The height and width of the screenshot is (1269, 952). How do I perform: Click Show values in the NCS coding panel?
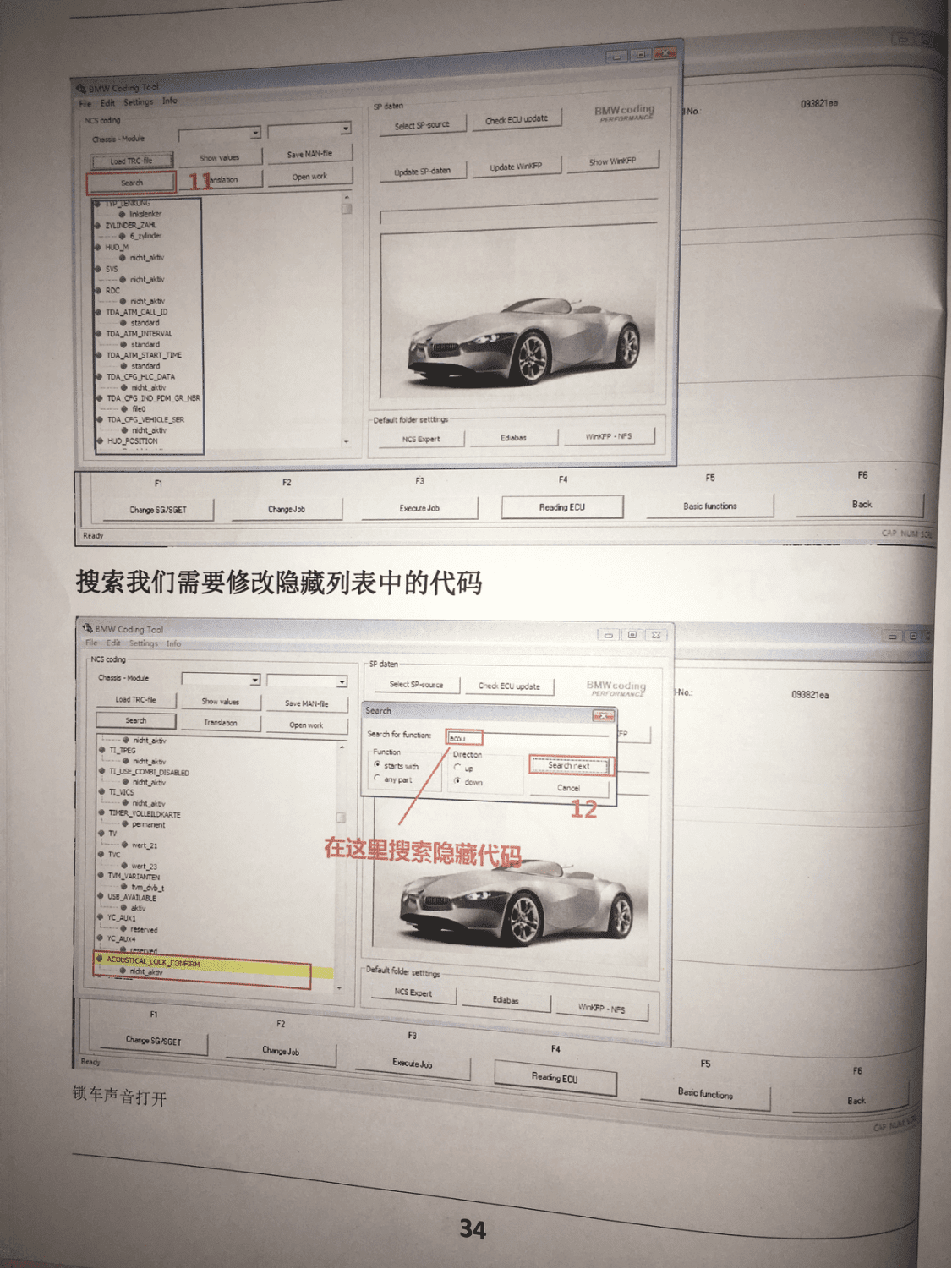pyautogui.click(x=219, y=156)
